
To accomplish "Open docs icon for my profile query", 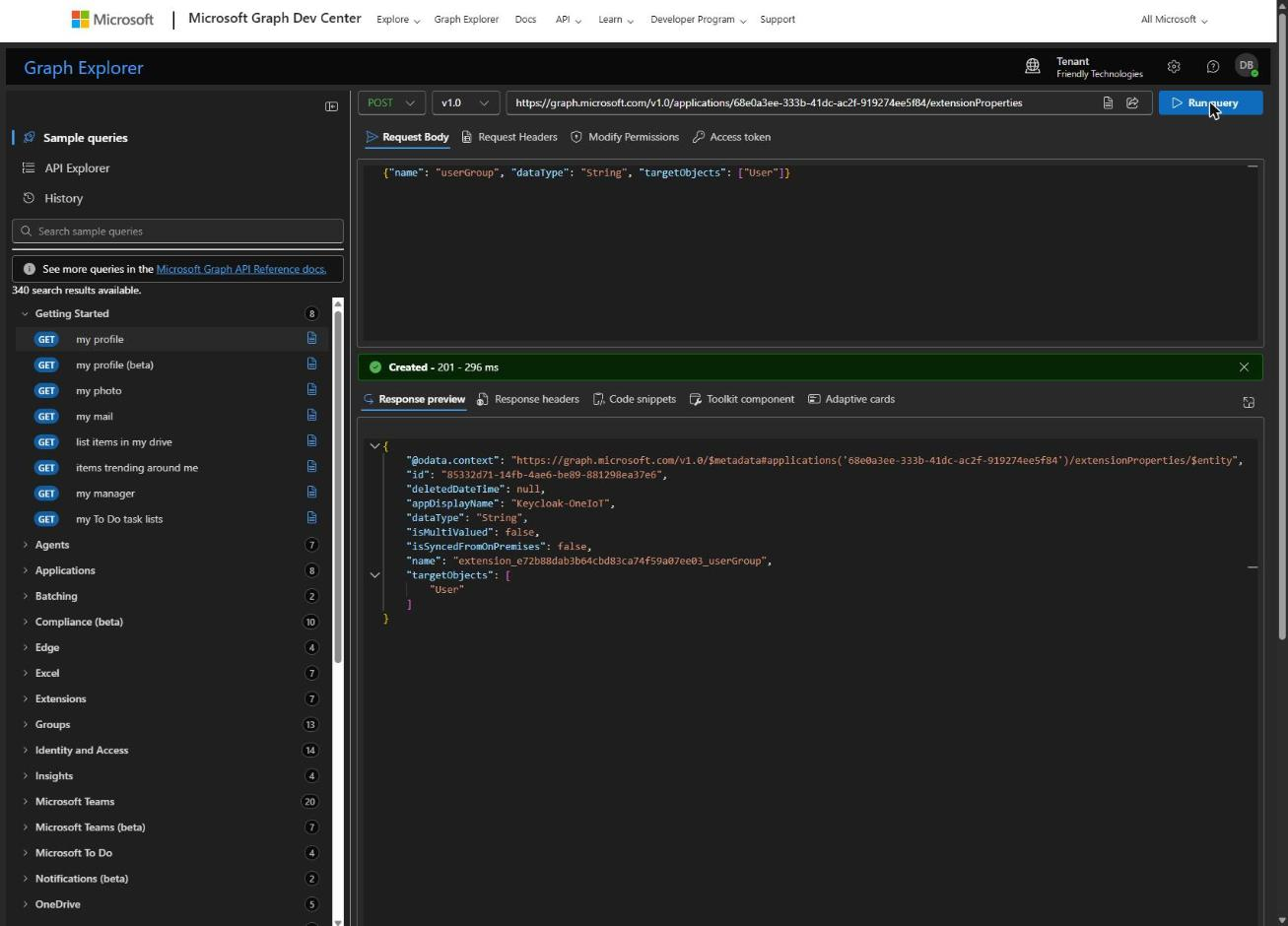I will pyautogui.click(x=311, y=338).
